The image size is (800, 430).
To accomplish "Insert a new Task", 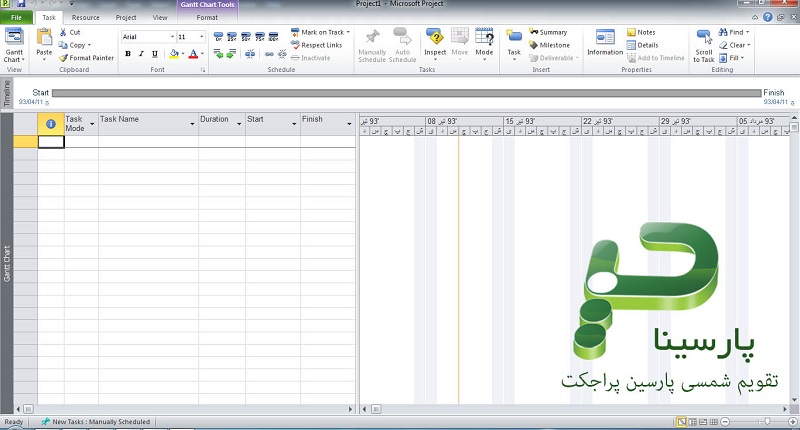I will pyautogui.click(x=514, y=43).
